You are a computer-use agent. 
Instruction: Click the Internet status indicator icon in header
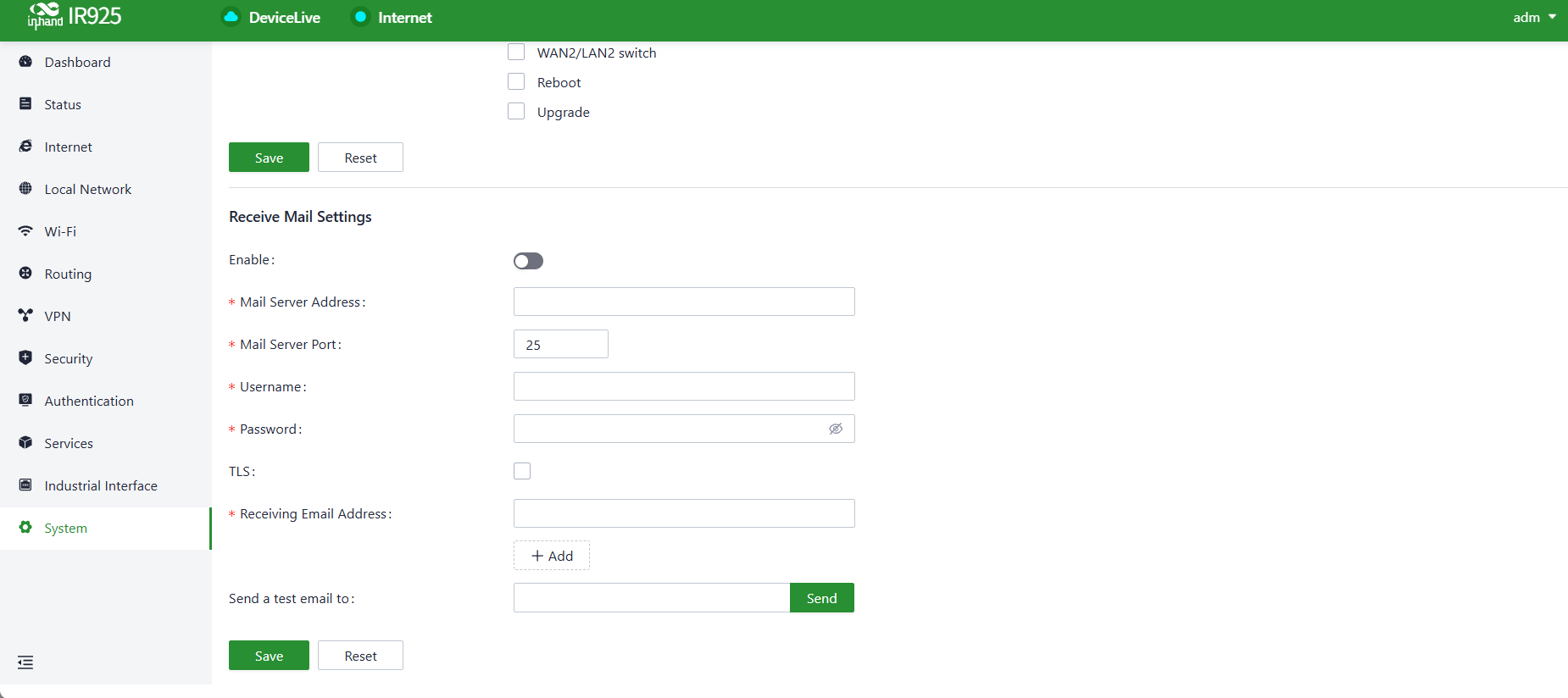(x=360, y=17)
